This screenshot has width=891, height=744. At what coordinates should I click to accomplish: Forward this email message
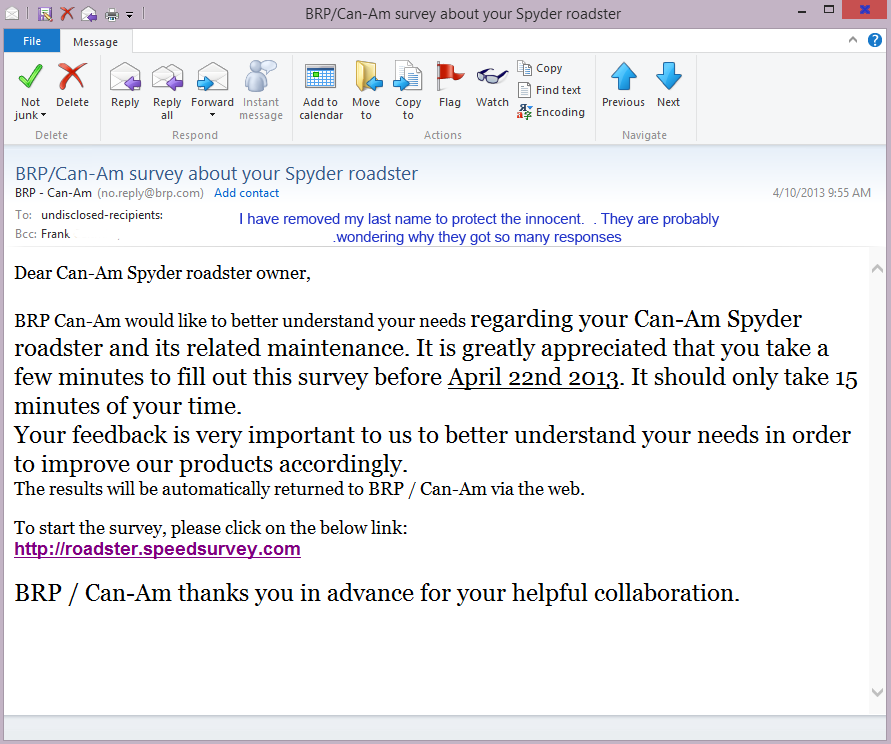click(x=213, y=84)
